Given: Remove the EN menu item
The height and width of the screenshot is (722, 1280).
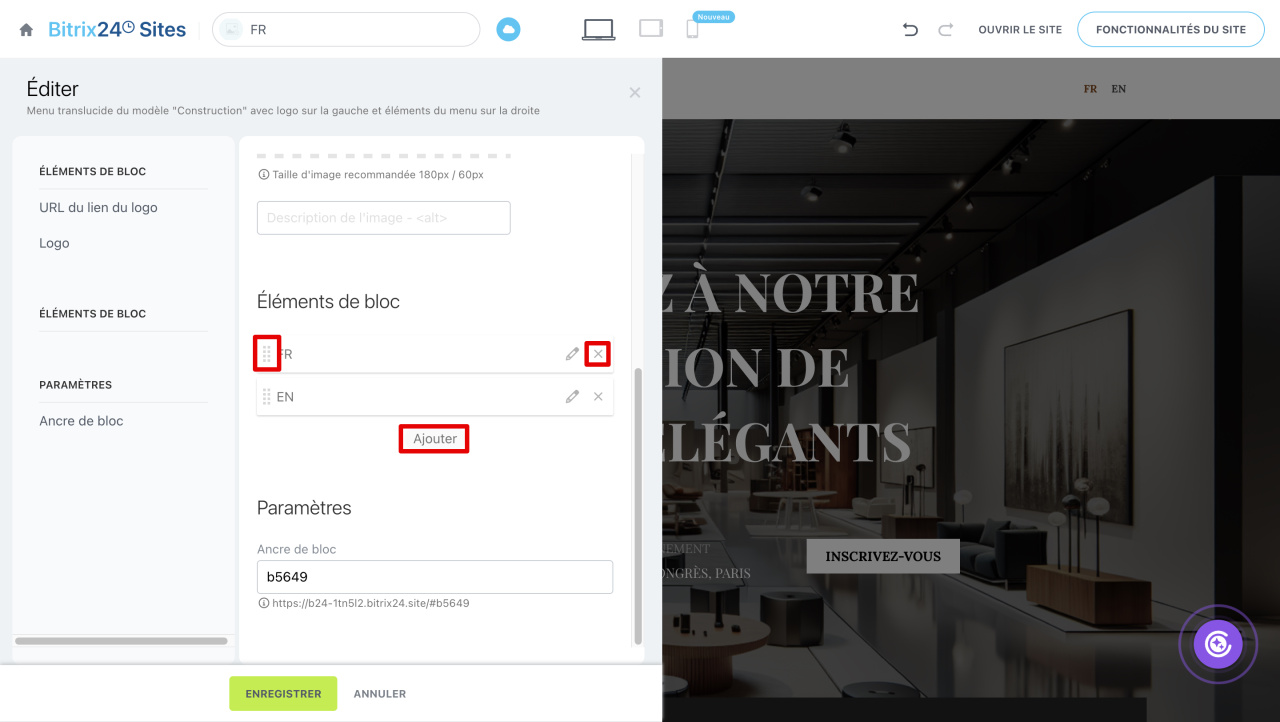Looking at the screenshot, I should point(598,397).
